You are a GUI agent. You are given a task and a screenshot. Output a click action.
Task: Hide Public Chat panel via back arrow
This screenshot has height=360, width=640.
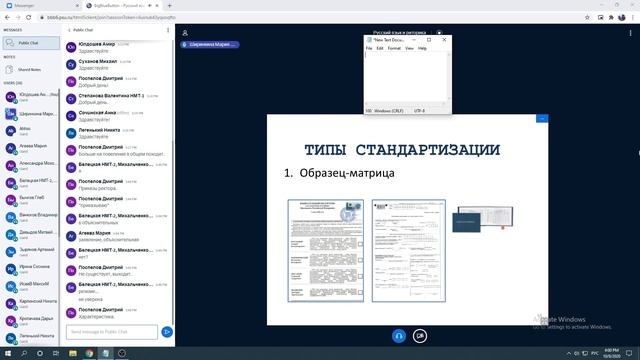click(x=80, y=30)
